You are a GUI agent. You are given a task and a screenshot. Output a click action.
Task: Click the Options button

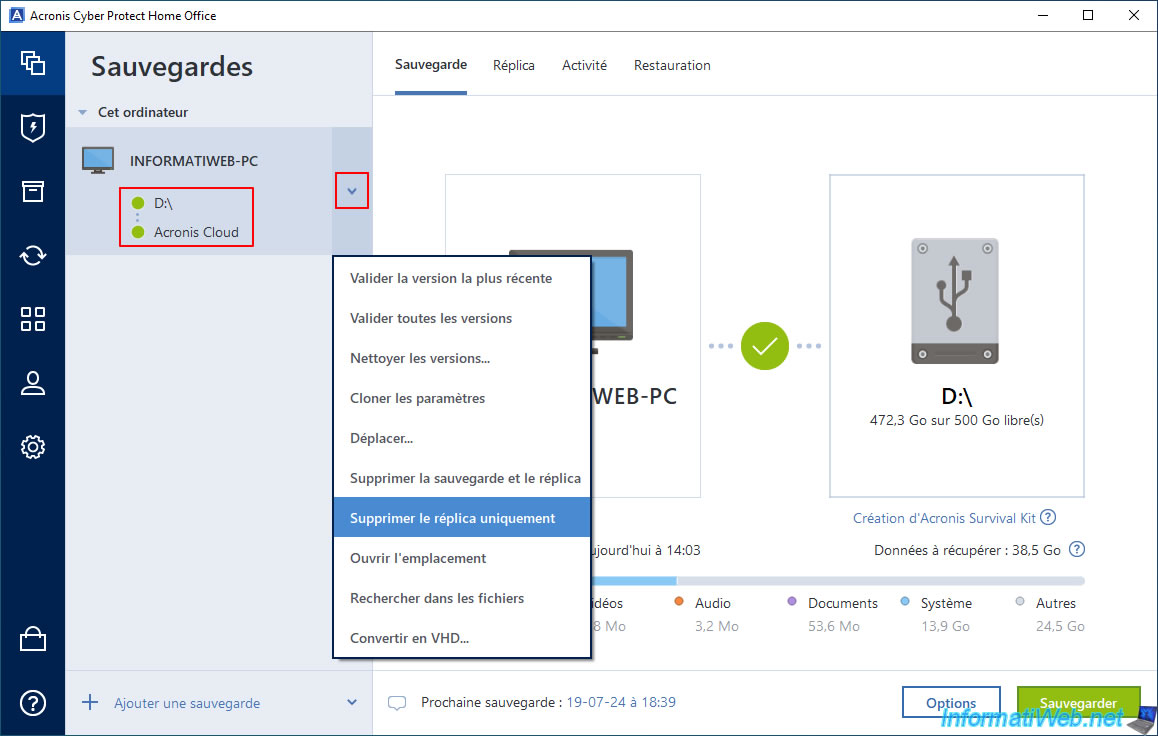(x=951, y=702)
